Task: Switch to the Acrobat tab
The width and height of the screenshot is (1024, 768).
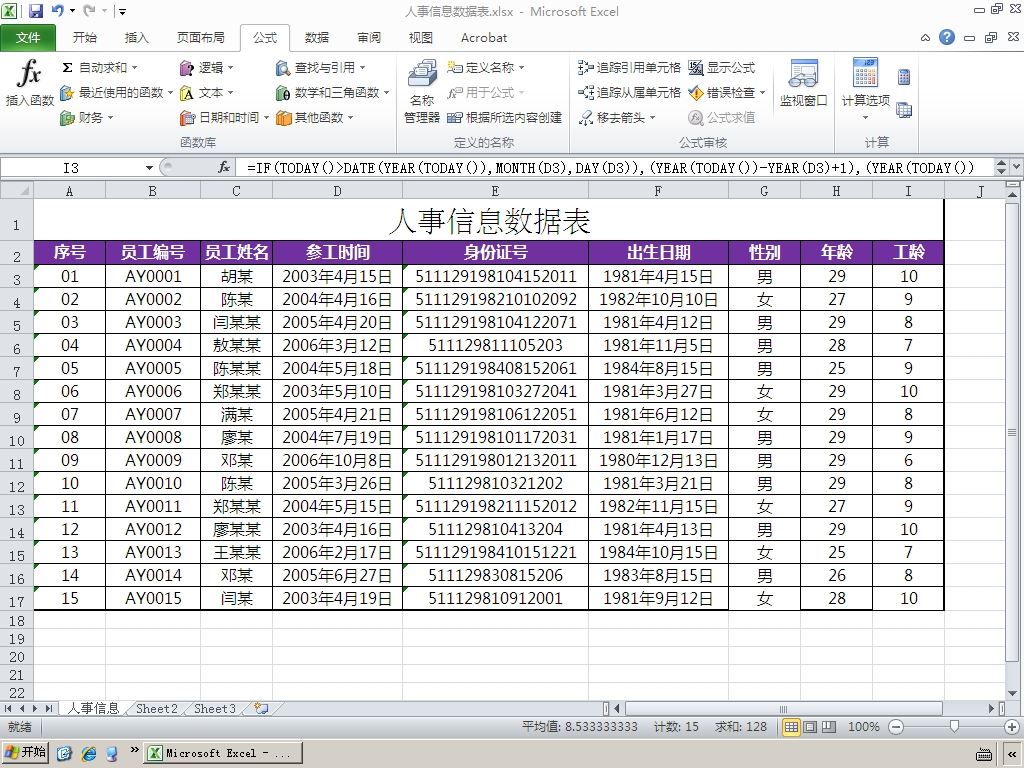Action: click(484, 38)
